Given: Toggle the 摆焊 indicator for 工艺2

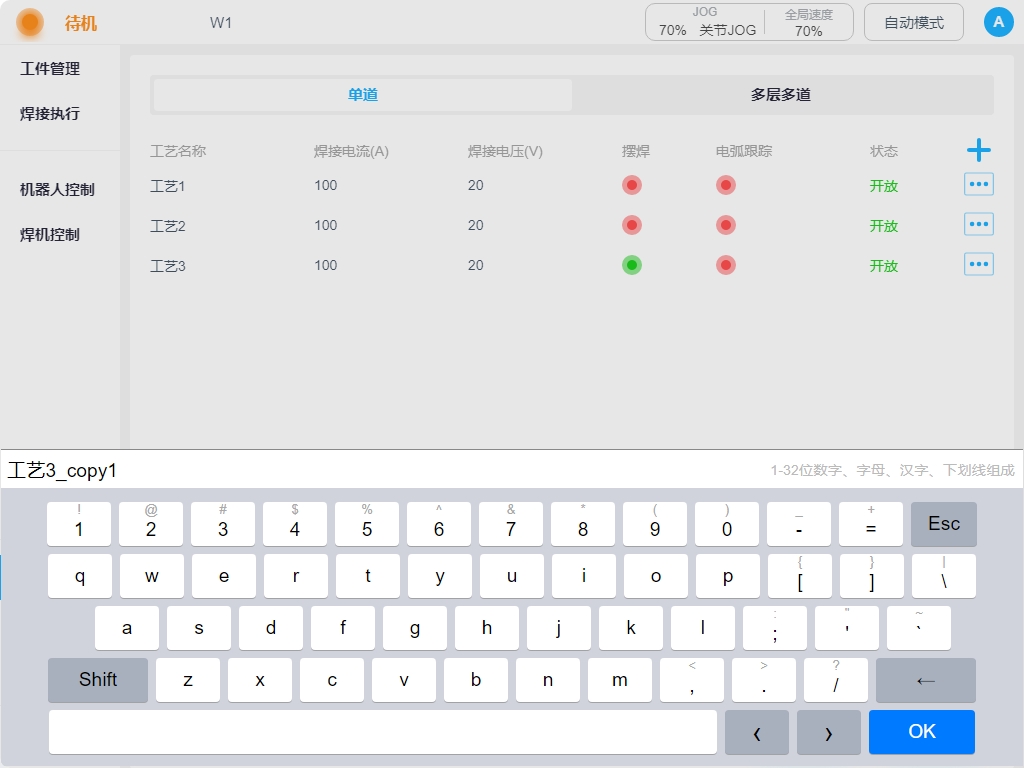Looking at the screenshot, I should click(632, 225).
